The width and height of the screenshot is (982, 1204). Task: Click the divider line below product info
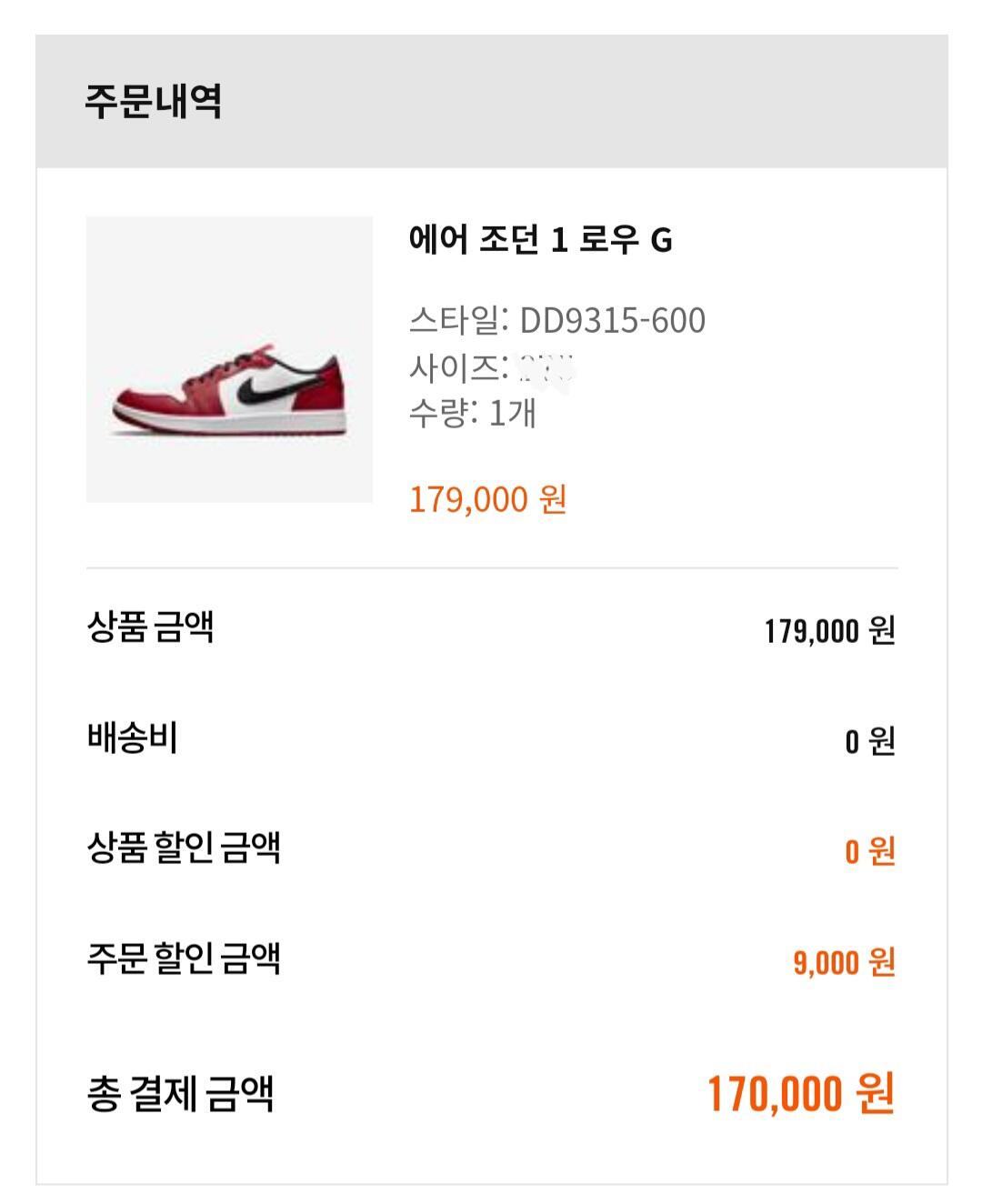coord(492,568)
